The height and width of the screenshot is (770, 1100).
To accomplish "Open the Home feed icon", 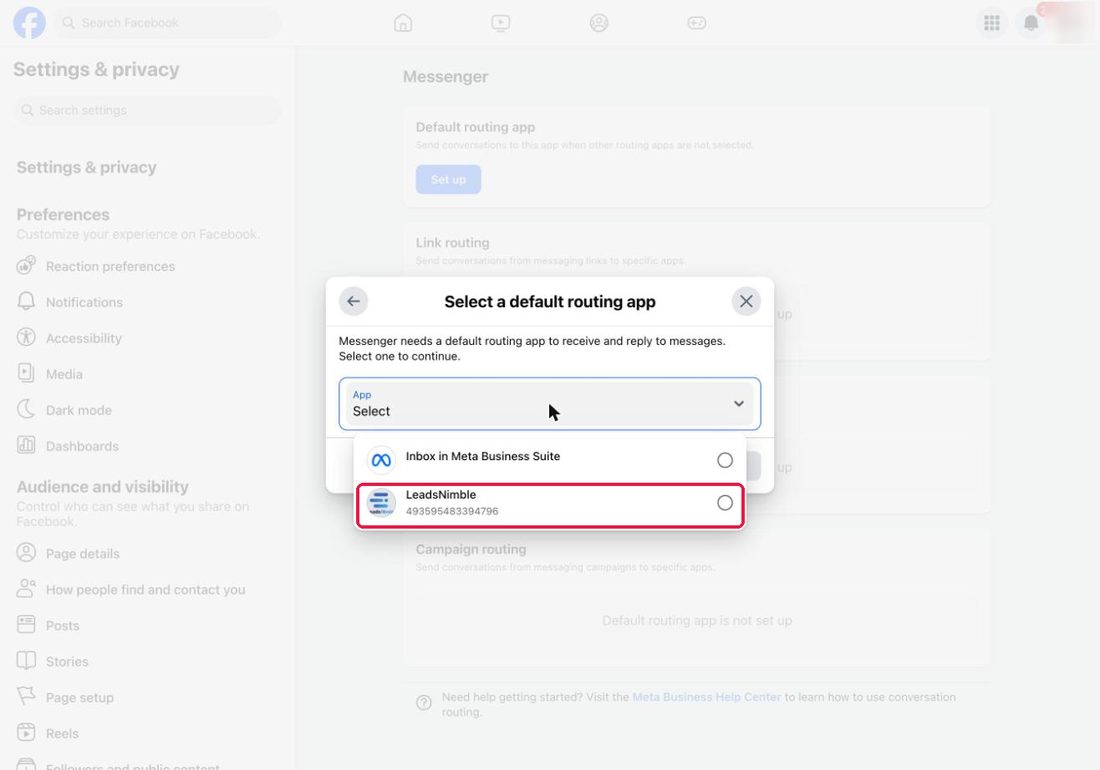I will click(403, 23).
